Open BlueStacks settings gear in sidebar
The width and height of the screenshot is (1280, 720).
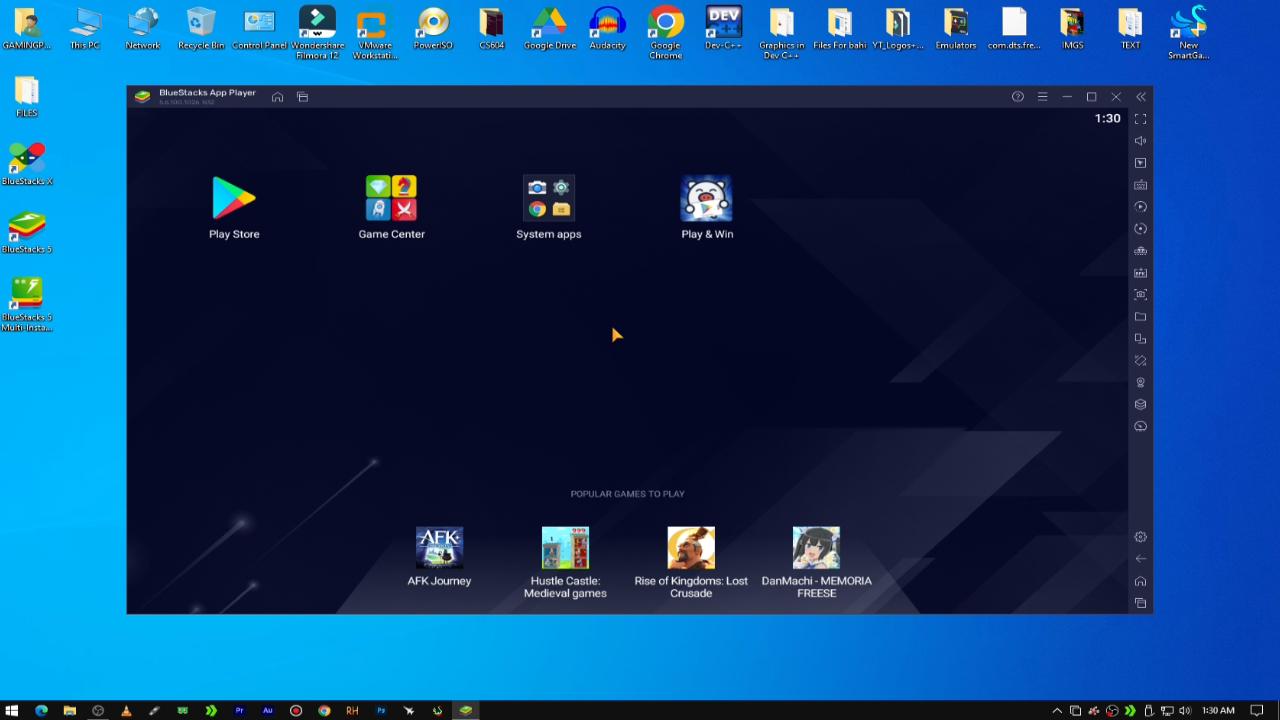tap(1140, 537)
